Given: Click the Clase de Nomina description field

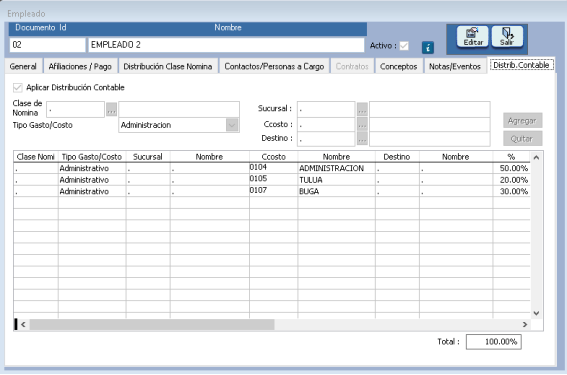Looking at the screenshot, I should [179, 109].
